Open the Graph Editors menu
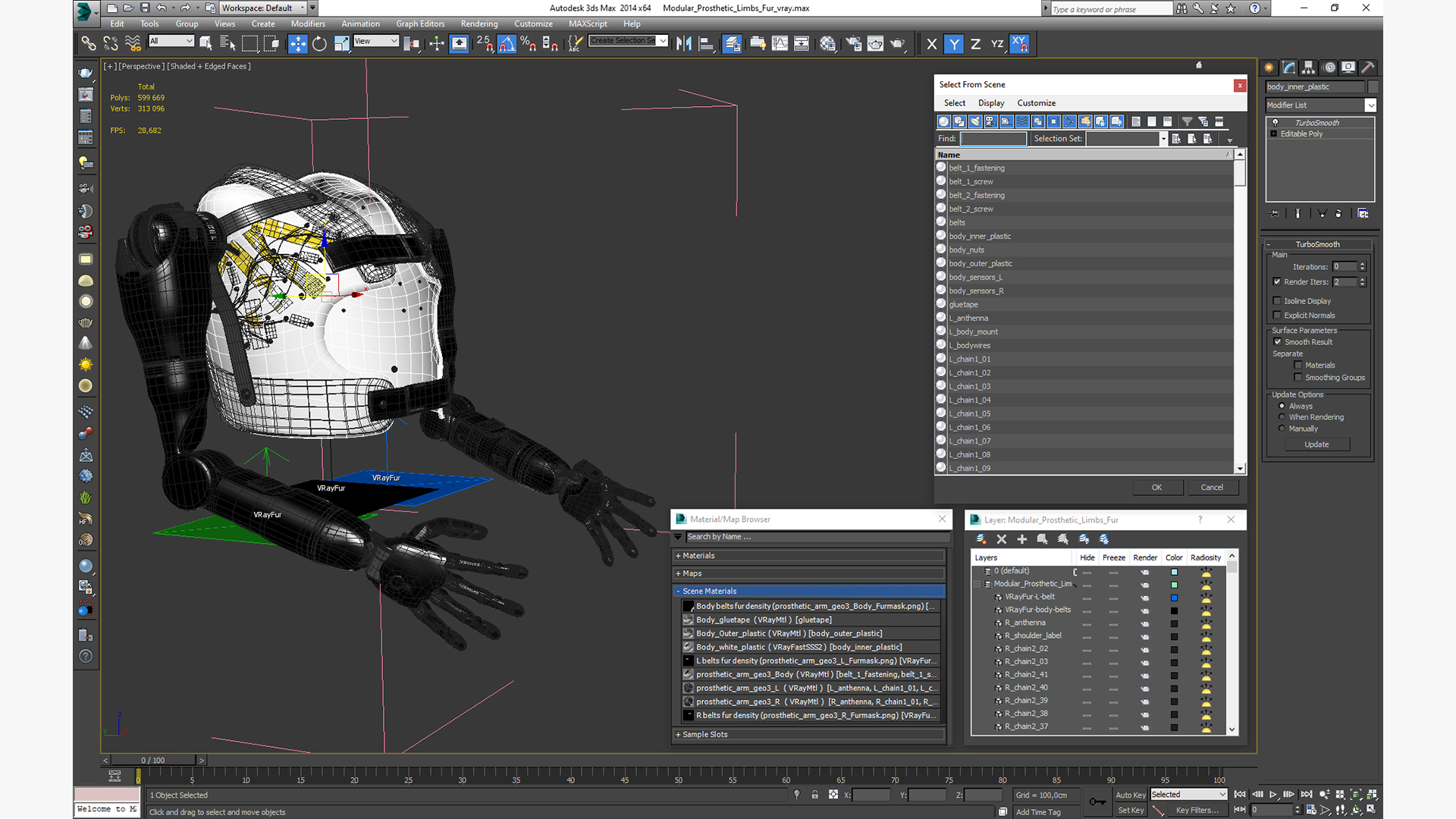1456x819 pixels. [x=420, y=24]
